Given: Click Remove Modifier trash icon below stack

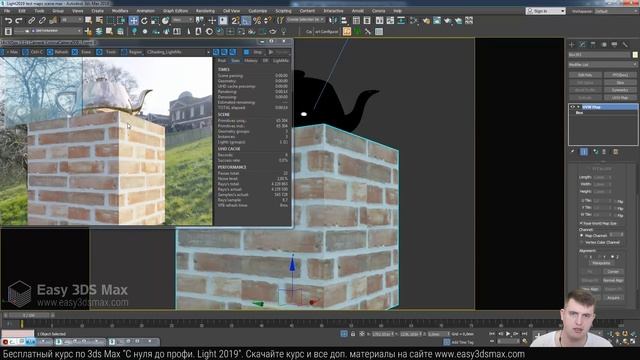Looking at the screenshot, I should click(604, 152).
